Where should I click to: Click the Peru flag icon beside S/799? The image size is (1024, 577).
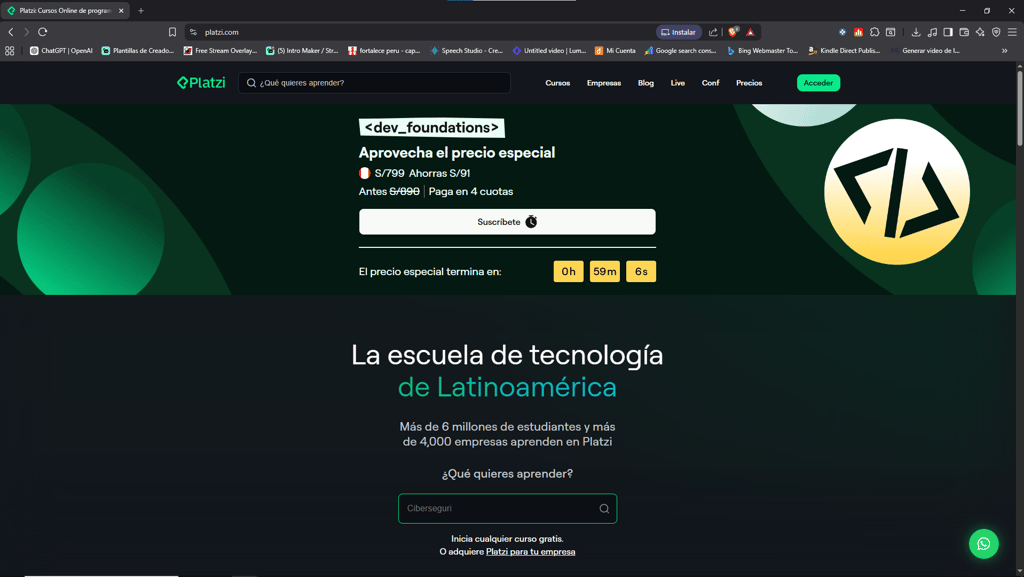pyautogui.click(x=364, y=173)
